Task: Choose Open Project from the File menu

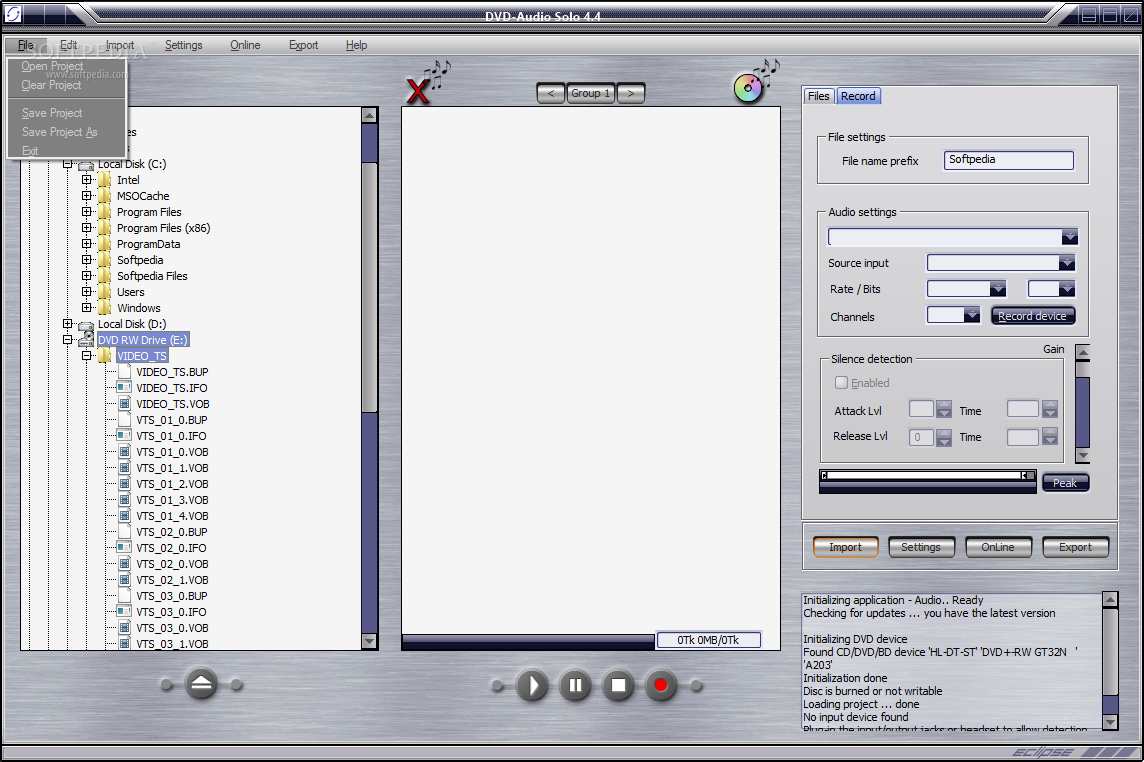Action: [52, 66]
